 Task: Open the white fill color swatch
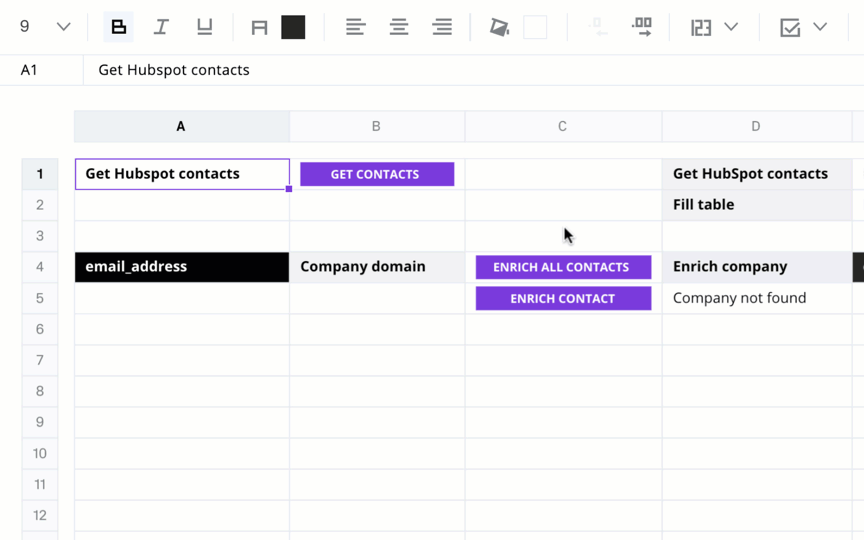535,27
